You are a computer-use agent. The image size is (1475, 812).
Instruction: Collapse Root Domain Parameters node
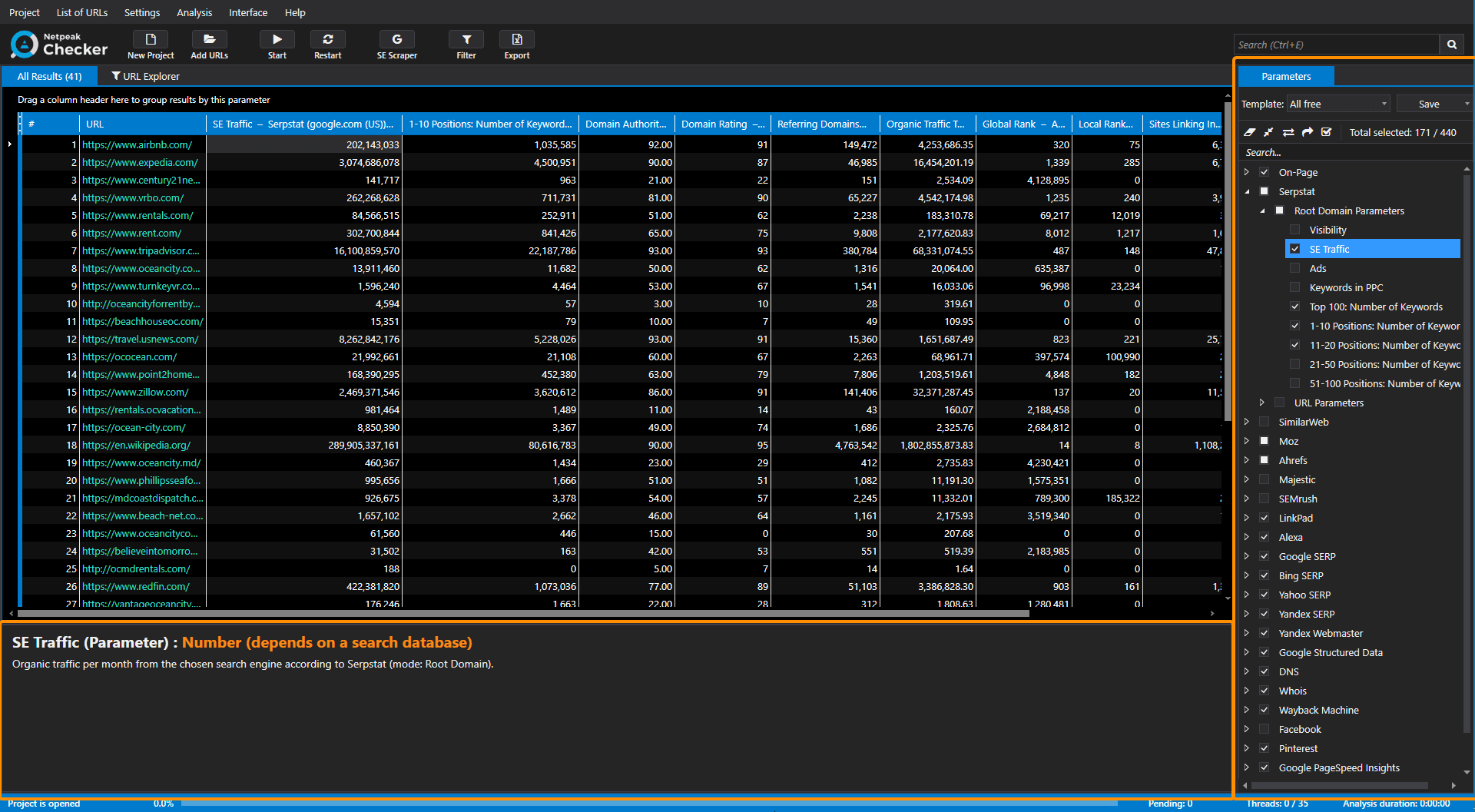pos(1262,210)
